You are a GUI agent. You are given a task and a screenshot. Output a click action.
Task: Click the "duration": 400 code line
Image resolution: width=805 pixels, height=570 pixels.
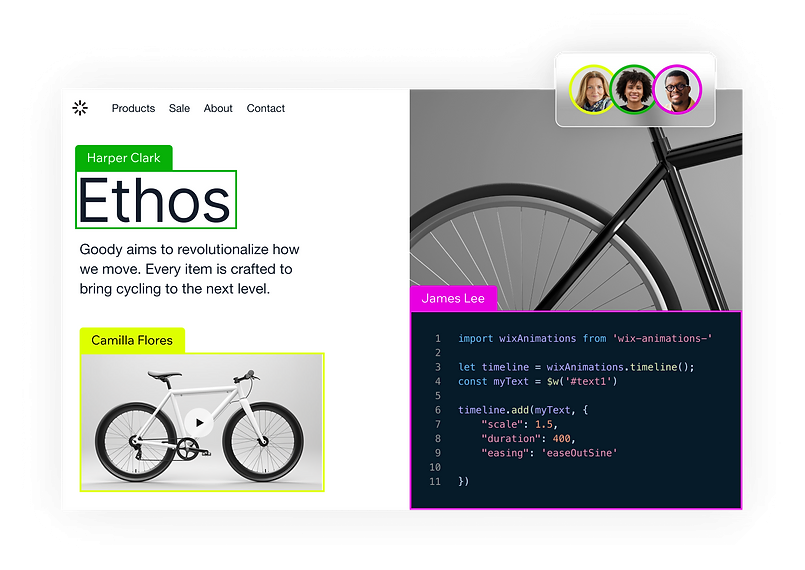(x=528, y=439)
